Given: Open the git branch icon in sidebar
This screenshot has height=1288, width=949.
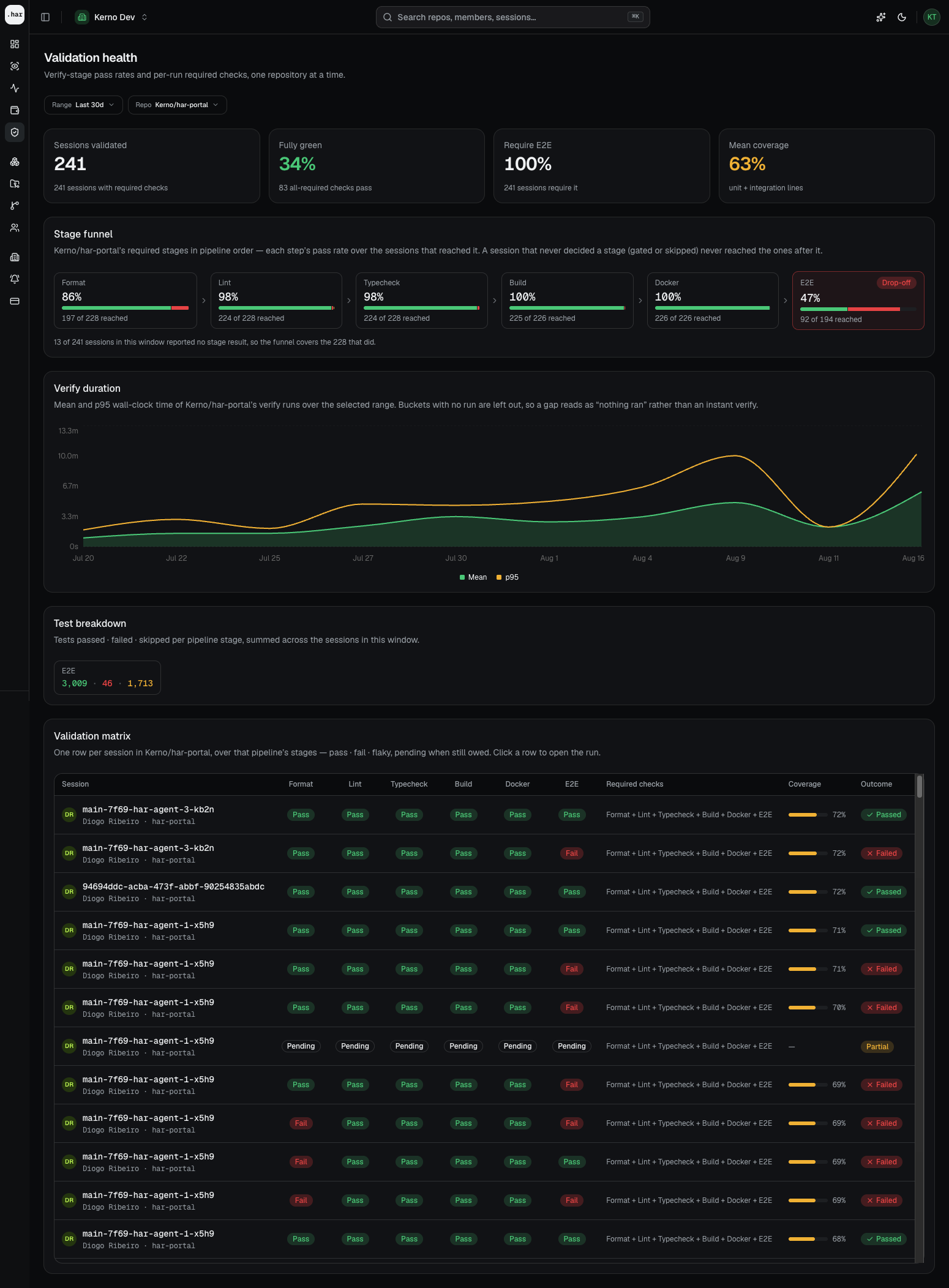Looking at the screenshot, I should pos(15,206).
